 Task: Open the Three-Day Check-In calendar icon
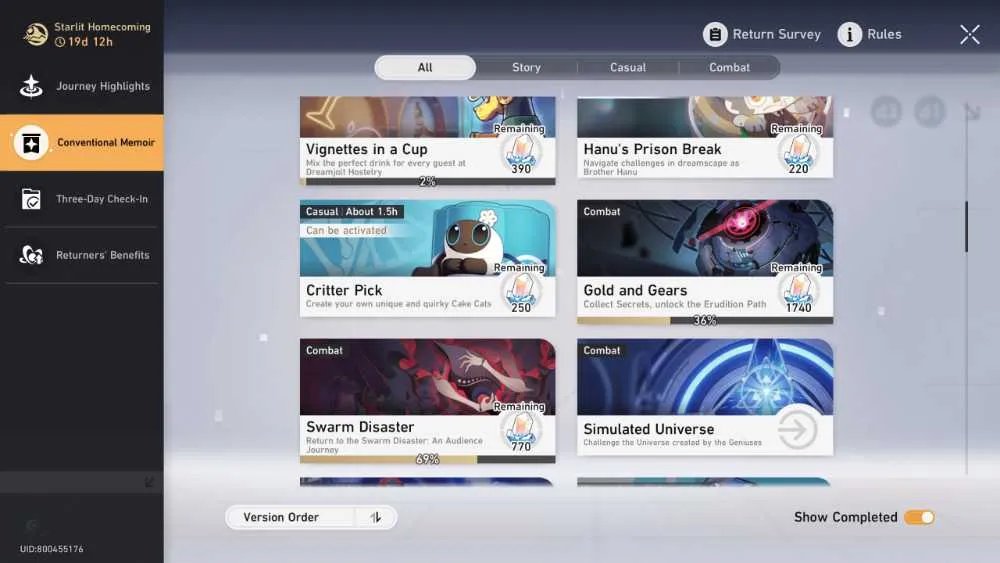[31, 199]
